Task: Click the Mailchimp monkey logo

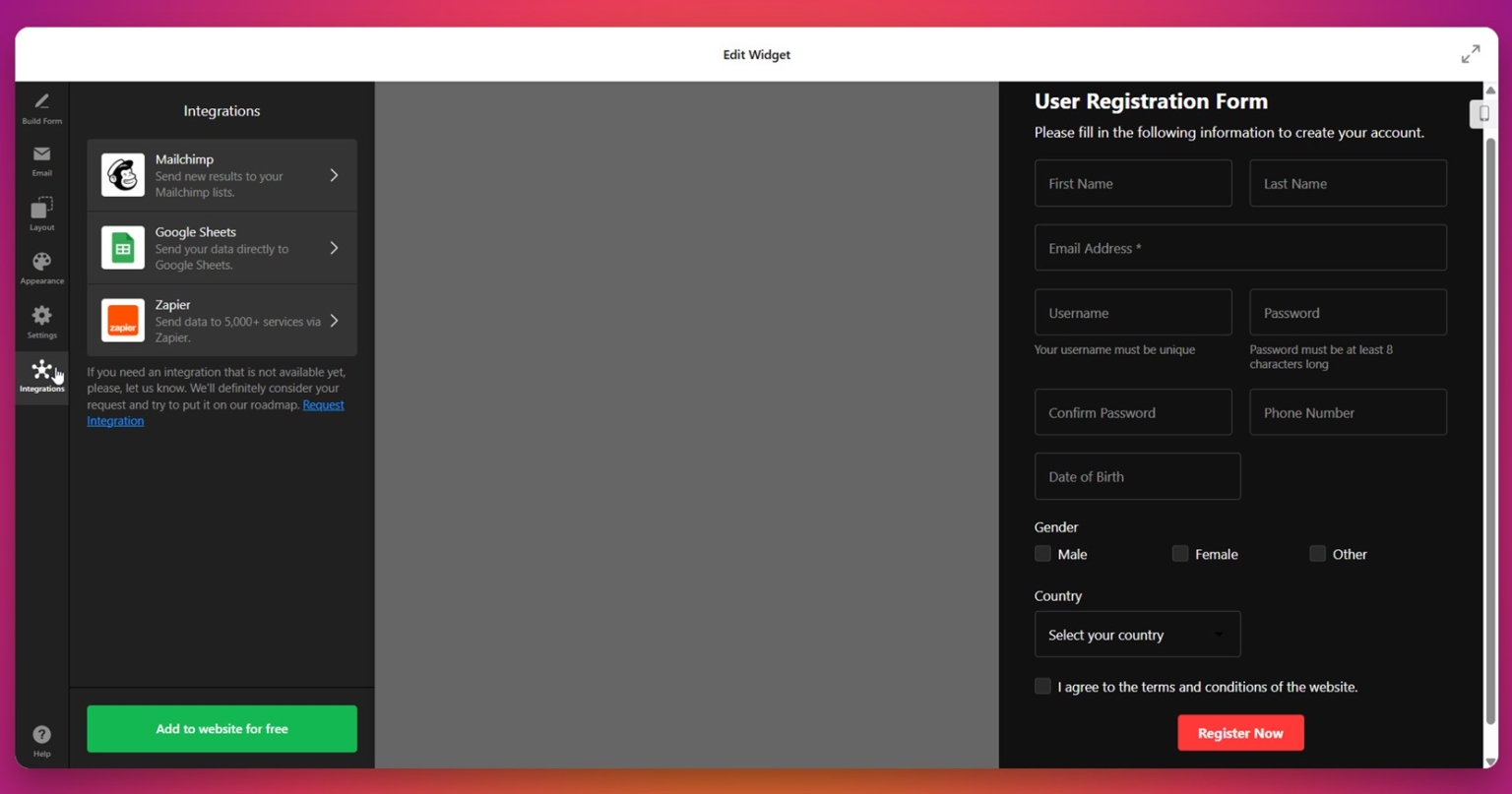Action: [x=122, y=174]
